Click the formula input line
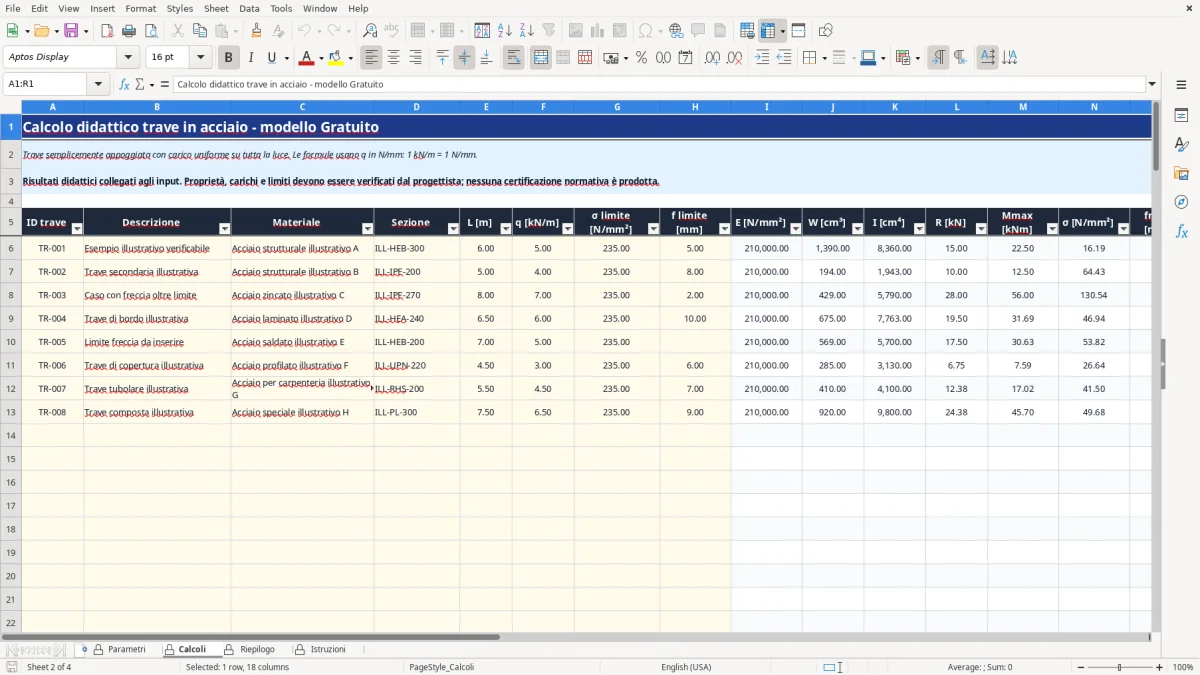 pyautogui.click(x=658, y=84)
